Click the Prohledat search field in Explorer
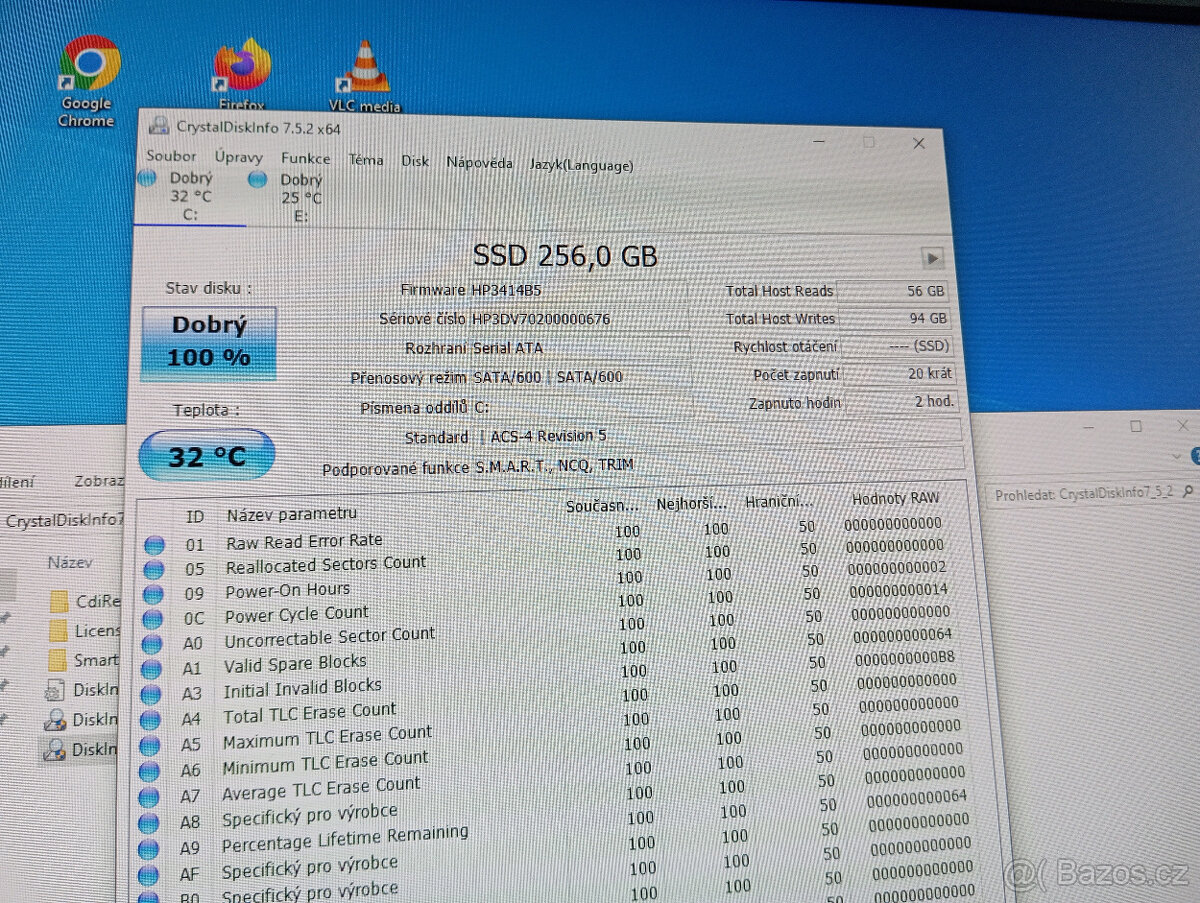This screenshot has width=1200, height=903. (x=1090, y=492)
